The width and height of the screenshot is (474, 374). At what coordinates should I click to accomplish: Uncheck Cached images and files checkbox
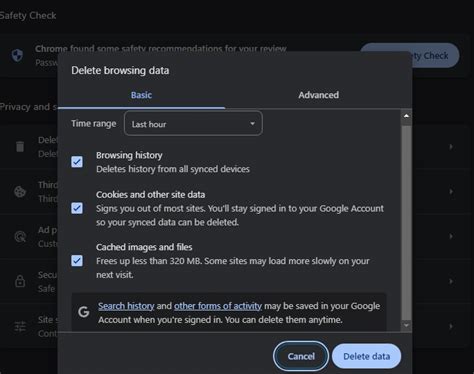[77, 261]
